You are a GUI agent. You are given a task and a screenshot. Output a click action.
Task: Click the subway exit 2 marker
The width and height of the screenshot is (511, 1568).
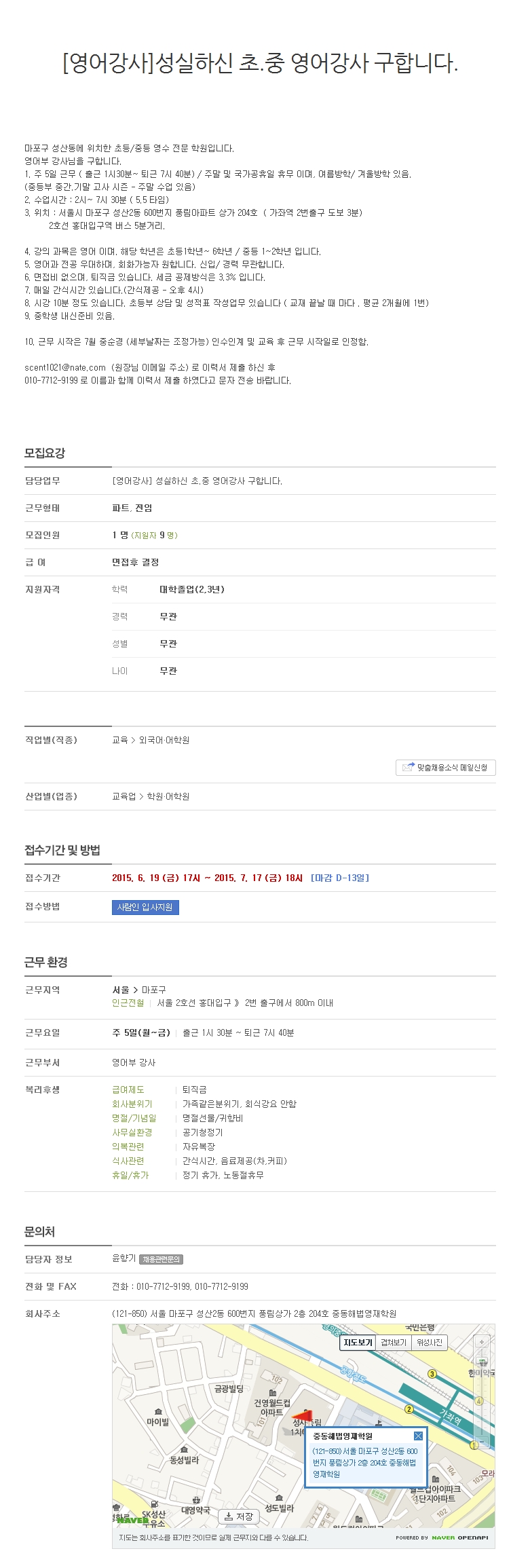[409, 1409]
